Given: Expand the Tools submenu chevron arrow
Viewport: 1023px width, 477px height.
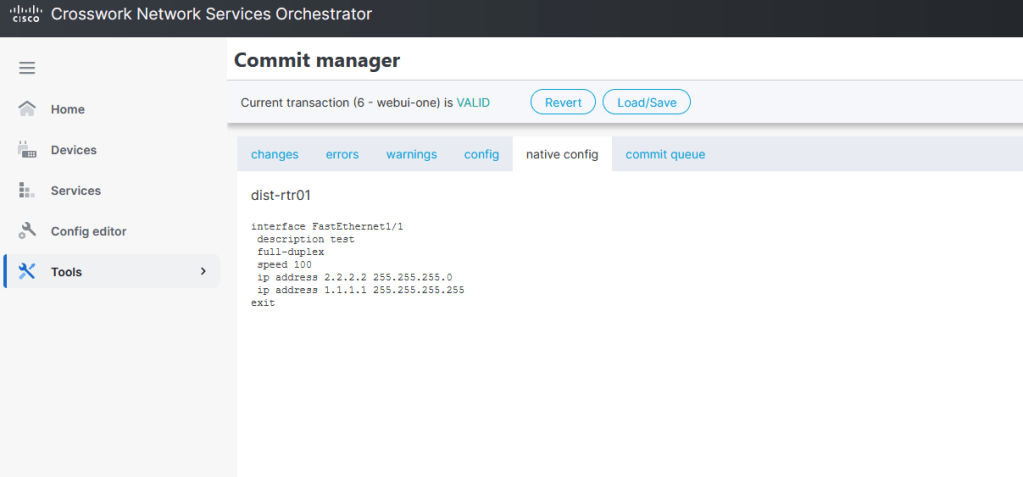Looking at the screenshot, I should pos(203,271).
